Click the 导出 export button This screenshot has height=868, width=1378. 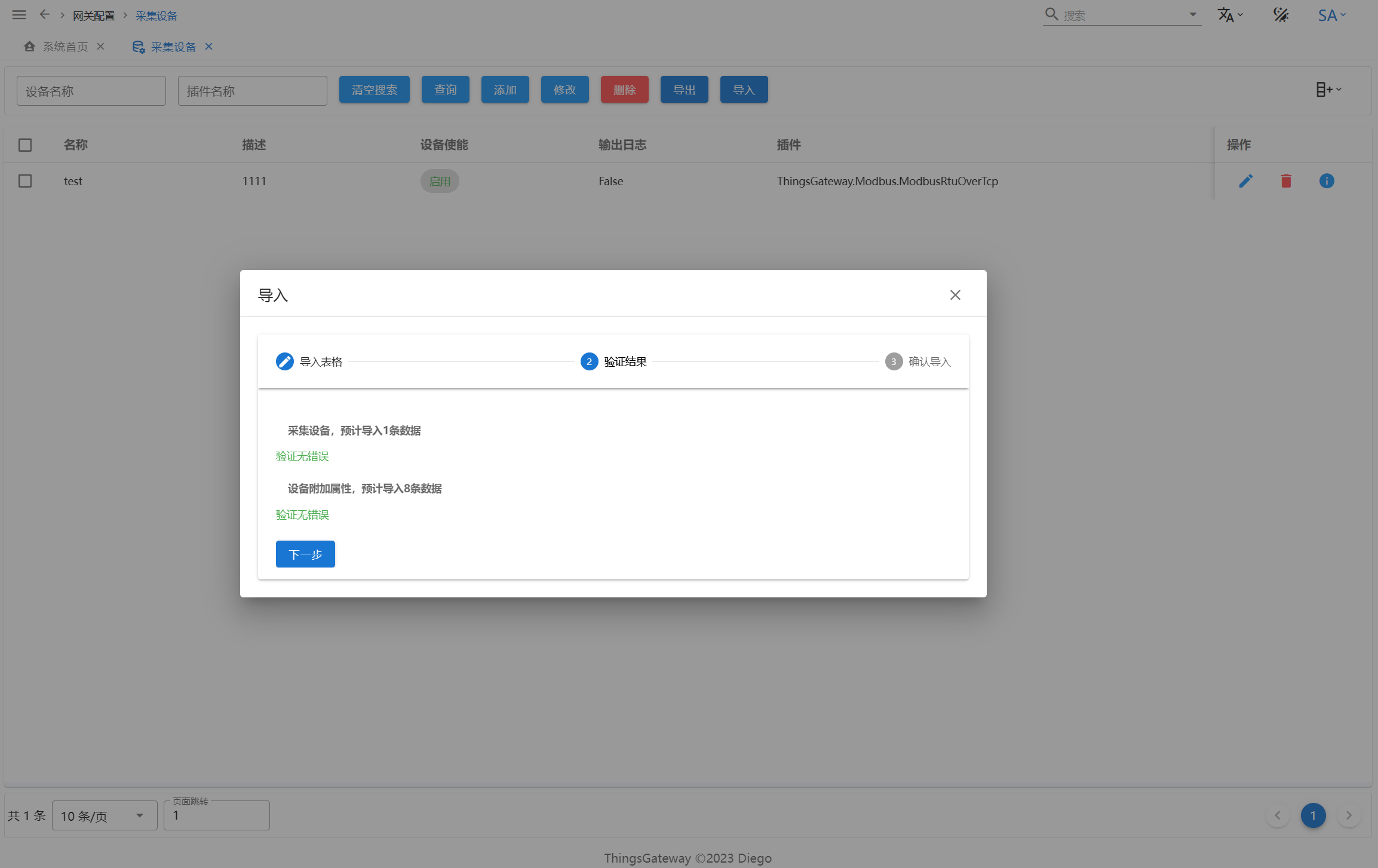pos(684,90)
